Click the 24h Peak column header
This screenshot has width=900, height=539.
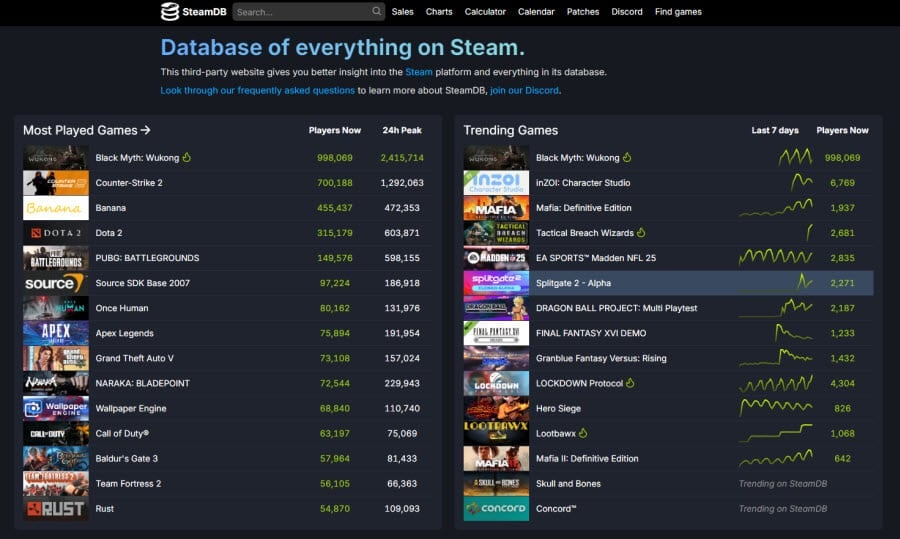click(x=402, y=130)
